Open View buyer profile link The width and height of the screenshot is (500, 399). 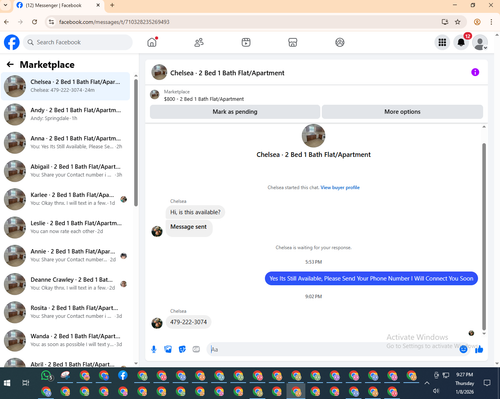click(x=340, y=187)
